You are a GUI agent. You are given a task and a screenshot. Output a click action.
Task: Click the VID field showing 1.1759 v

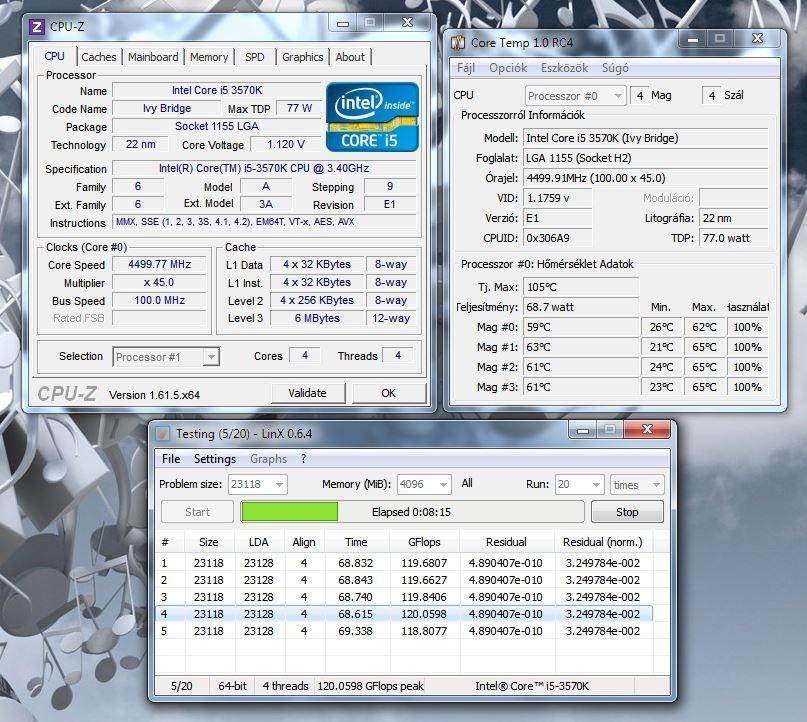558,198
